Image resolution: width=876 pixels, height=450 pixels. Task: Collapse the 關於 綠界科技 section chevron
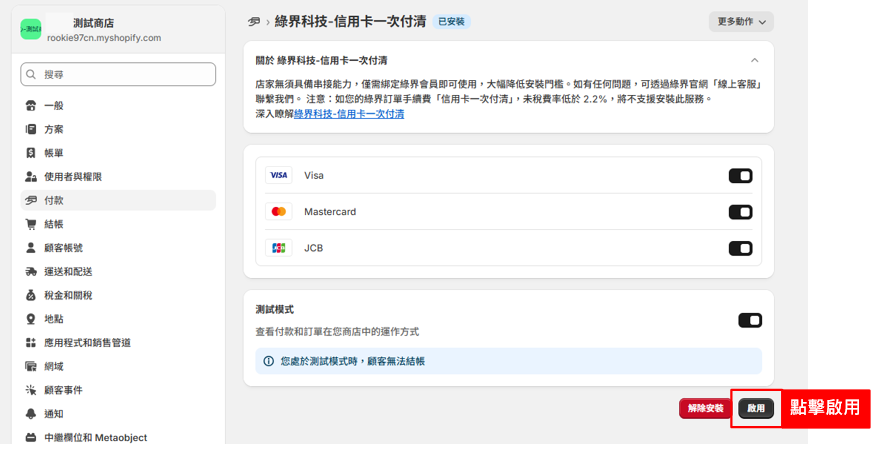tap(755, 60)
